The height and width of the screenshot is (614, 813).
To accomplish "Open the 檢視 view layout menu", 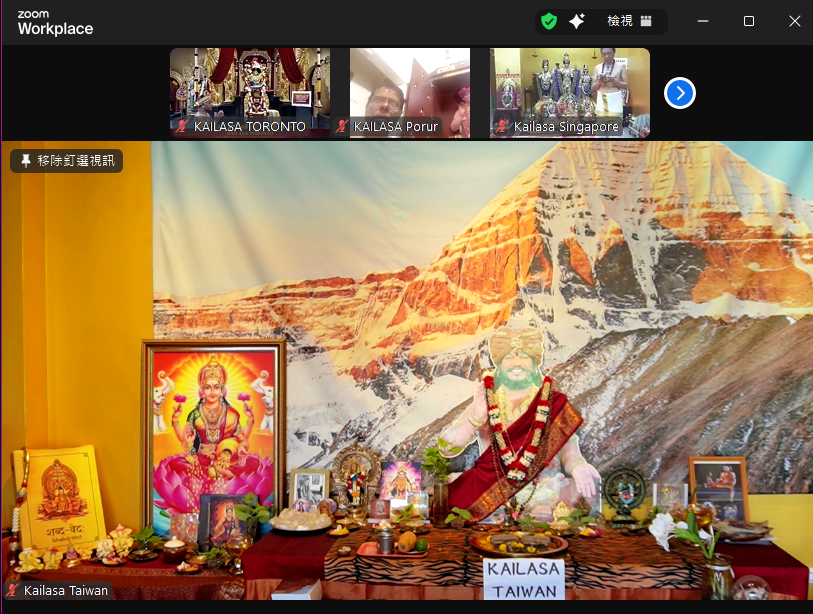I will [620, 21].
